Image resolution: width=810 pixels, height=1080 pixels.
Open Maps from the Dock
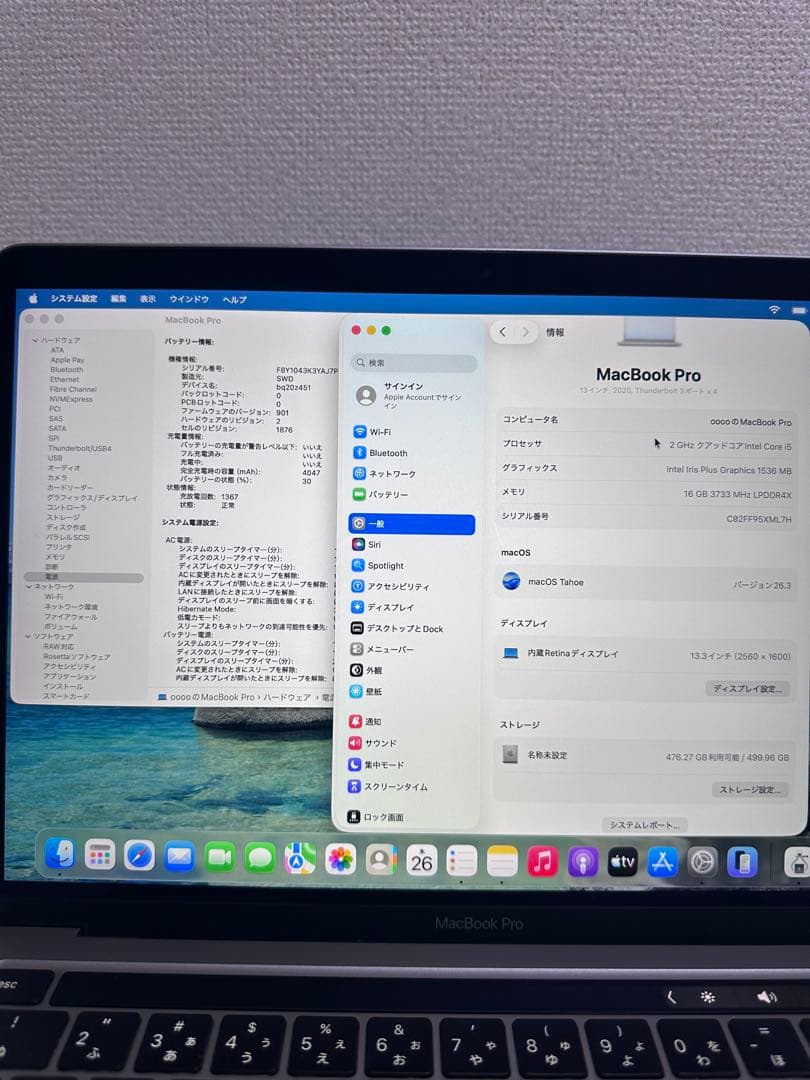coord(300,859)
